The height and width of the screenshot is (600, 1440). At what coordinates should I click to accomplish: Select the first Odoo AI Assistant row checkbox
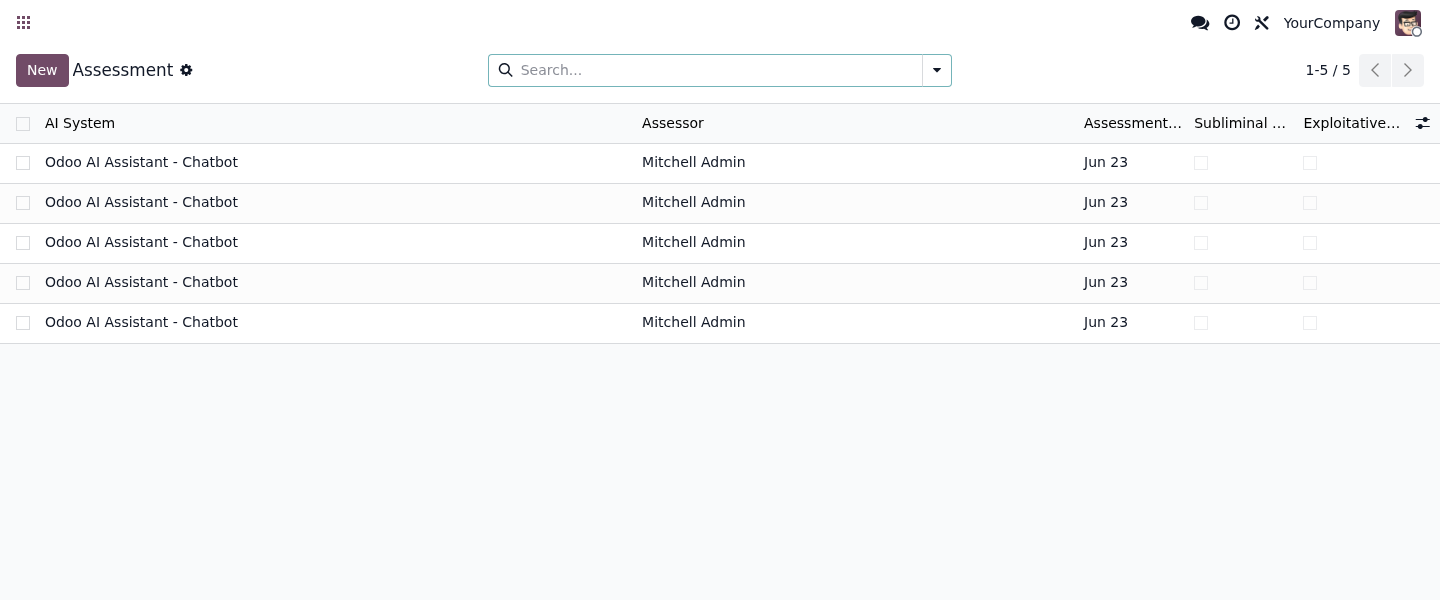tap(23, 163)
